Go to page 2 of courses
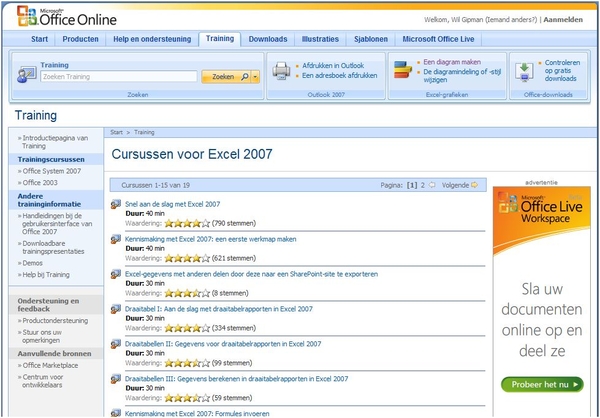Viewport: 600px width, 418px height. click(x=423, y=185)
